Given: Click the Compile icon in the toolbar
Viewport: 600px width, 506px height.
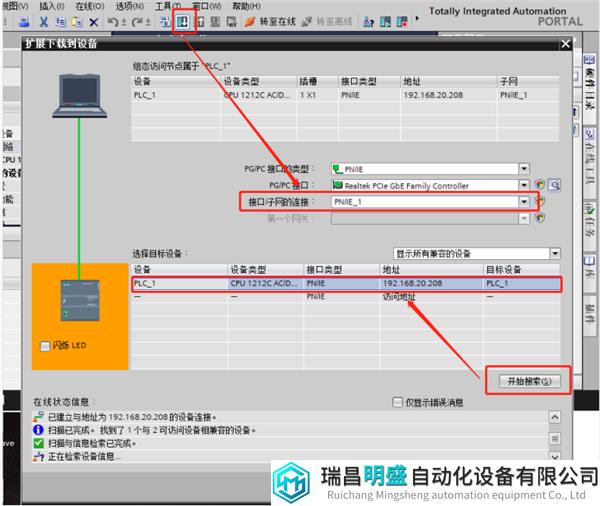Looking at the screenshot, I should click(x=165, y=22).
